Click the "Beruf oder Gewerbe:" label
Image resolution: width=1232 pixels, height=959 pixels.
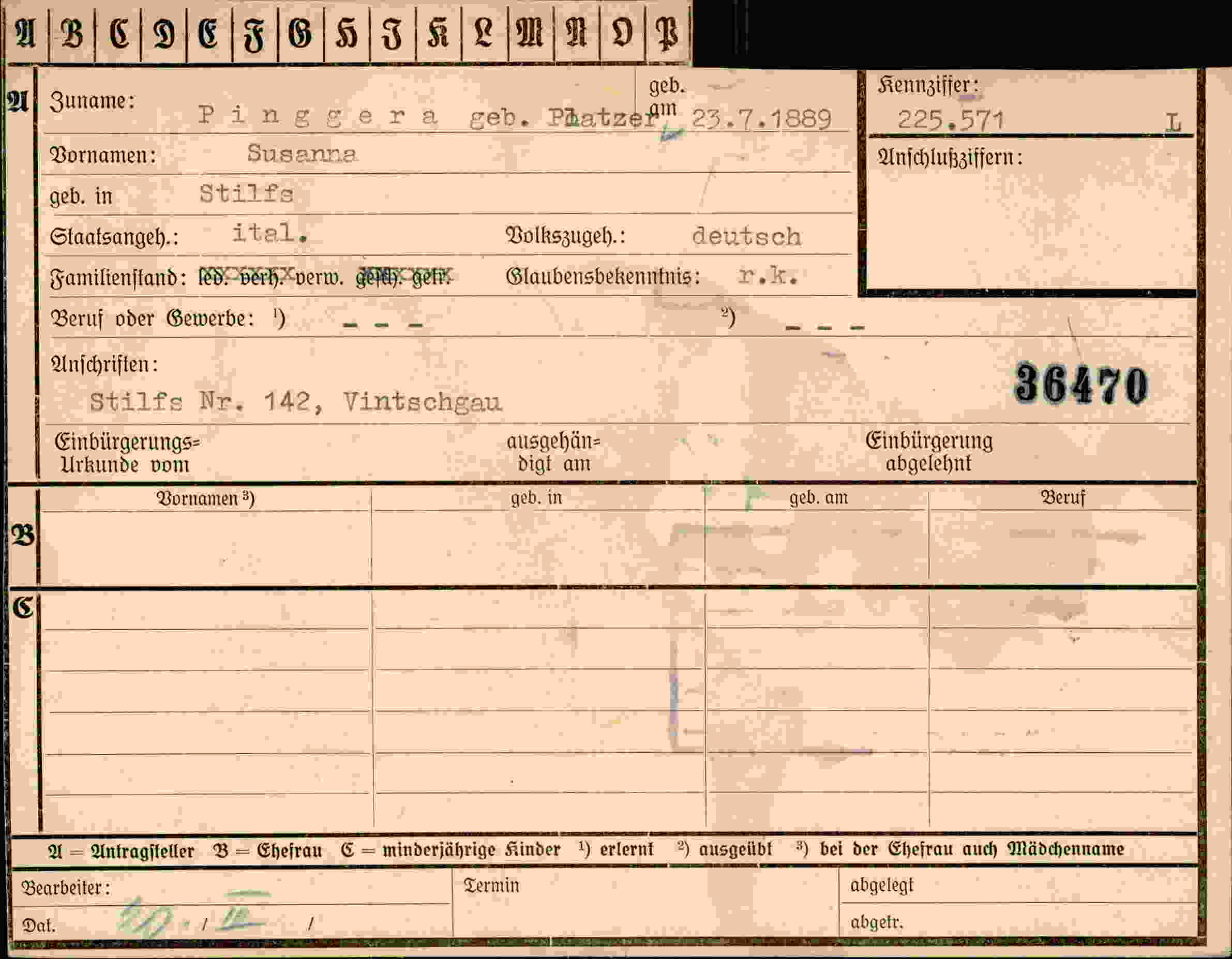pos(153,319)
